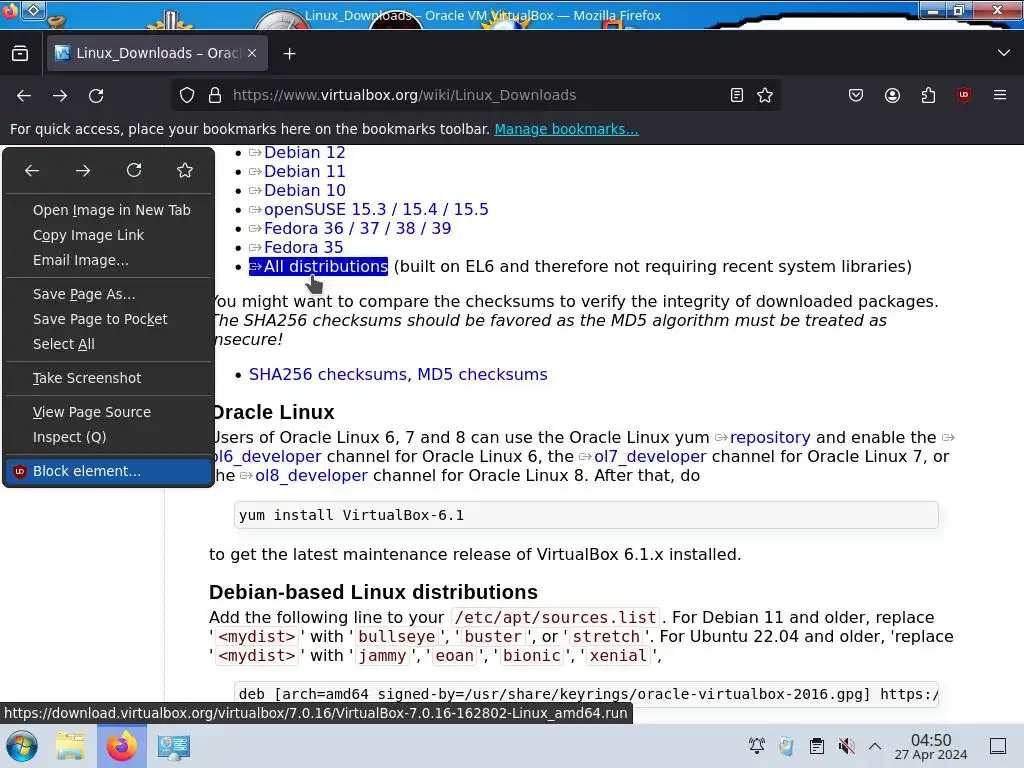Click the browser Back arrow in toolbar

click(x=24, y=95)
